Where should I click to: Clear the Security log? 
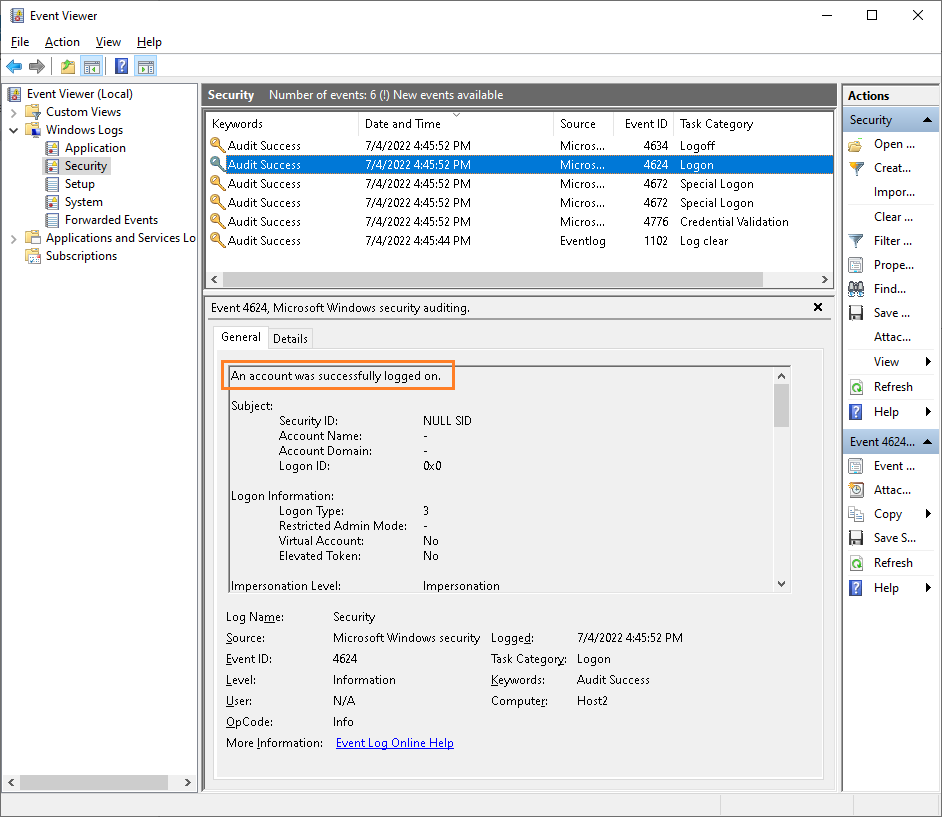[x=885, y=216]
